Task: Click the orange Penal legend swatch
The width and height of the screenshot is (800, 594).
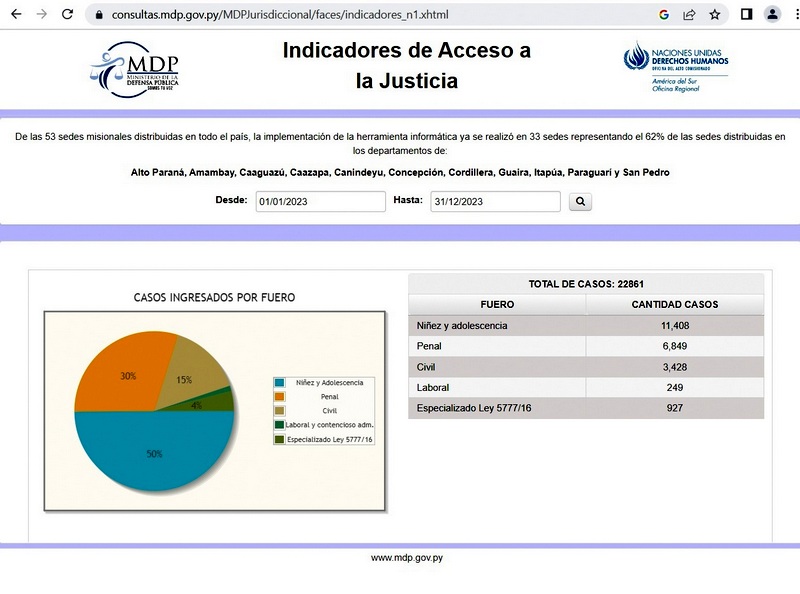Action: [x=279, y=397]
